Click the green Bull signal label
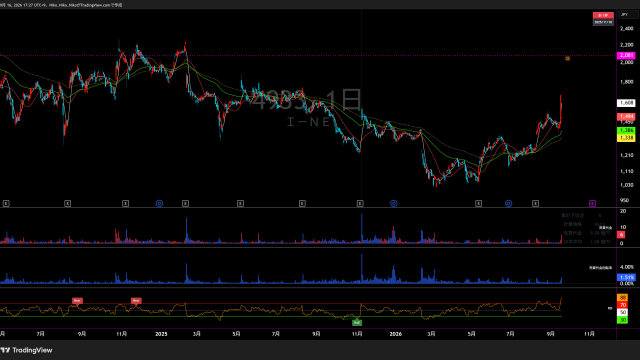 [357, 322]
